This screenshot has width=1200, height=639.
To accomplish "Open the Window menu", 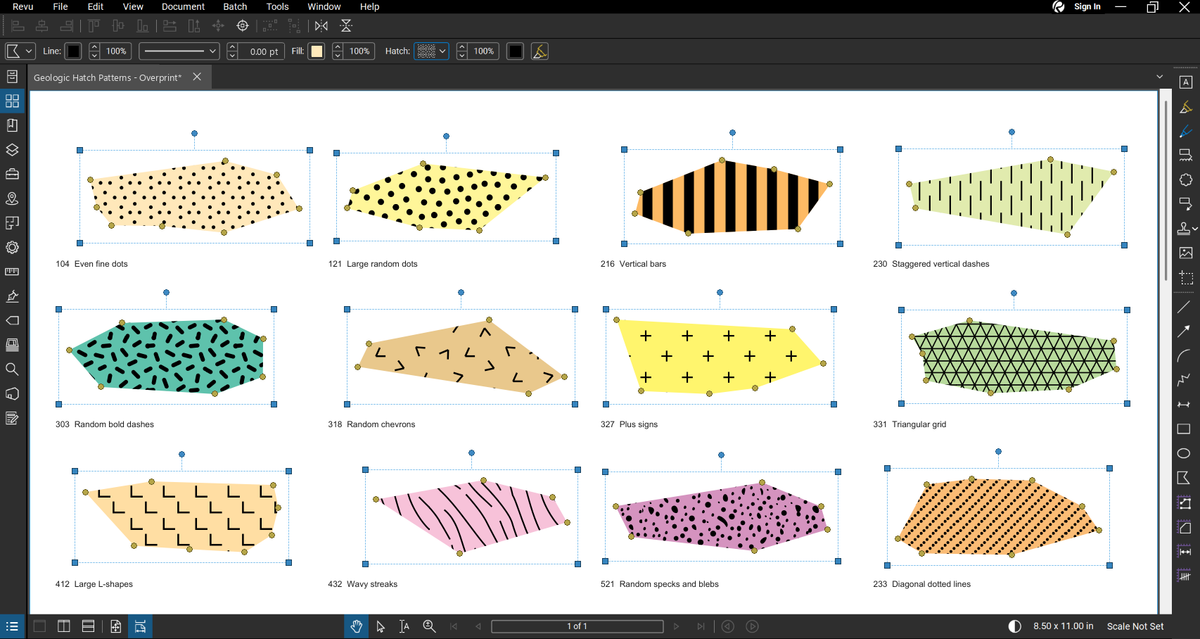I will tap(324, 7).
